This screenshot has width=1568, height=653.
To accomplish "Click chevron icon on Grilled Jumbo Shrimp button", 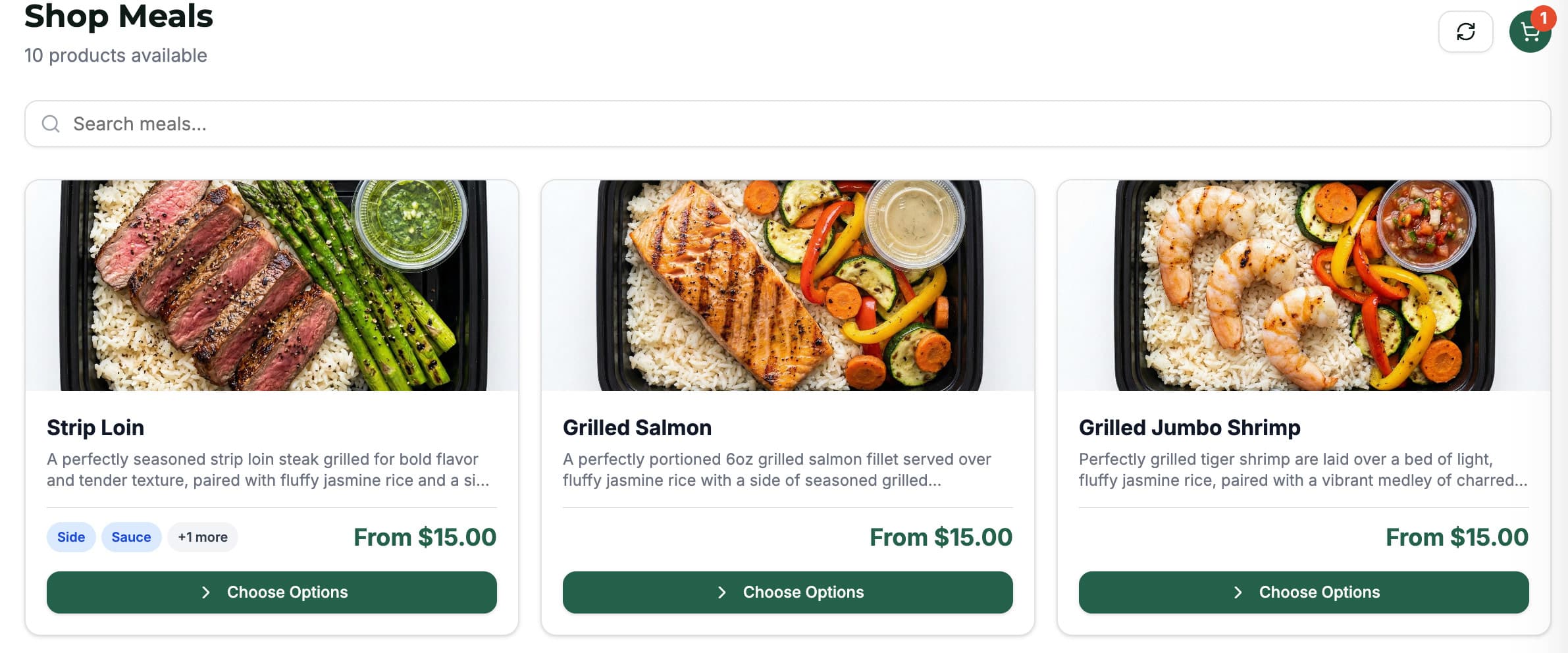I will point(1238,592).
